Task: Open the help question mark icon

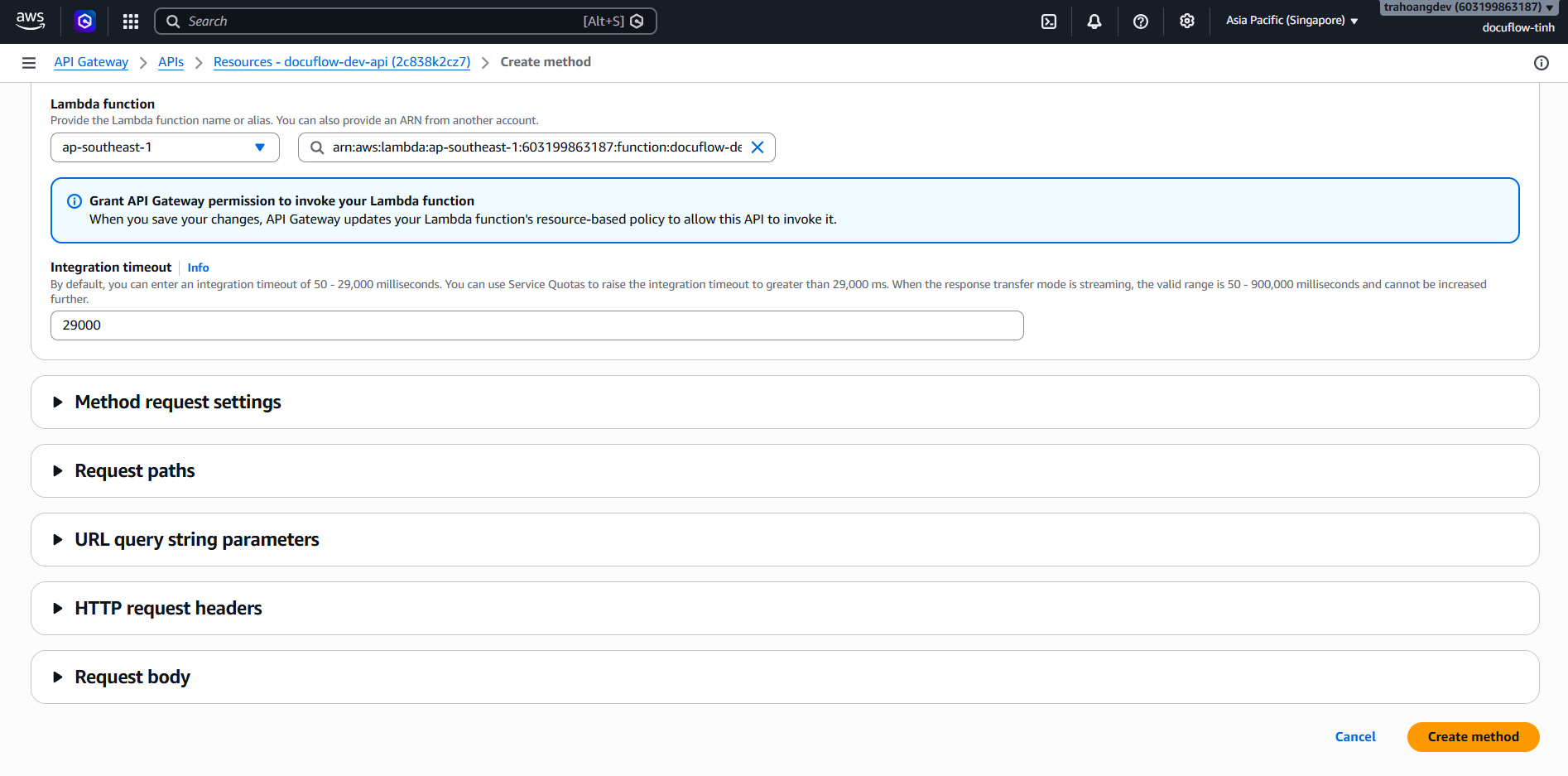Action: click(x=1141, y=22)
